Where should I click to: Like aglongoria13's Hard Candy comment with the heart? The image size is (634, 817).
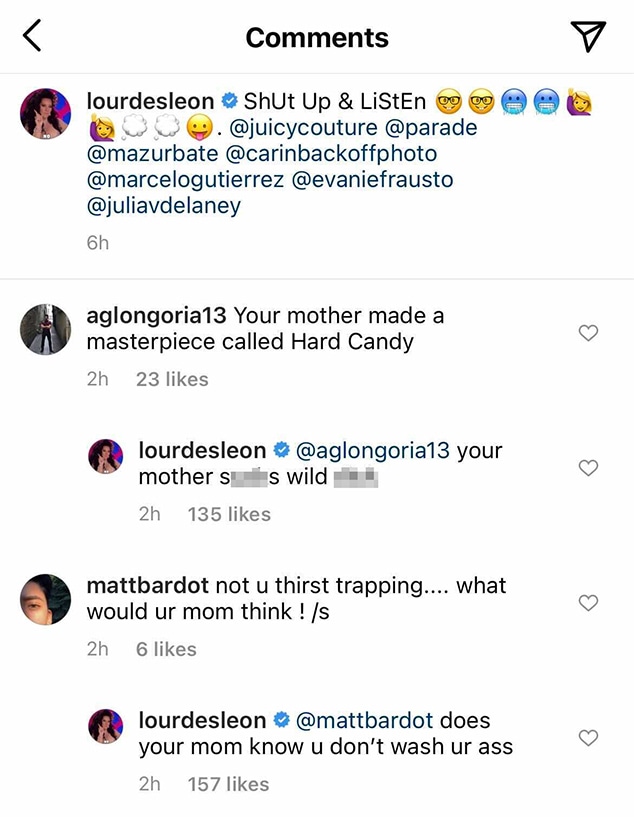[587, 333]
